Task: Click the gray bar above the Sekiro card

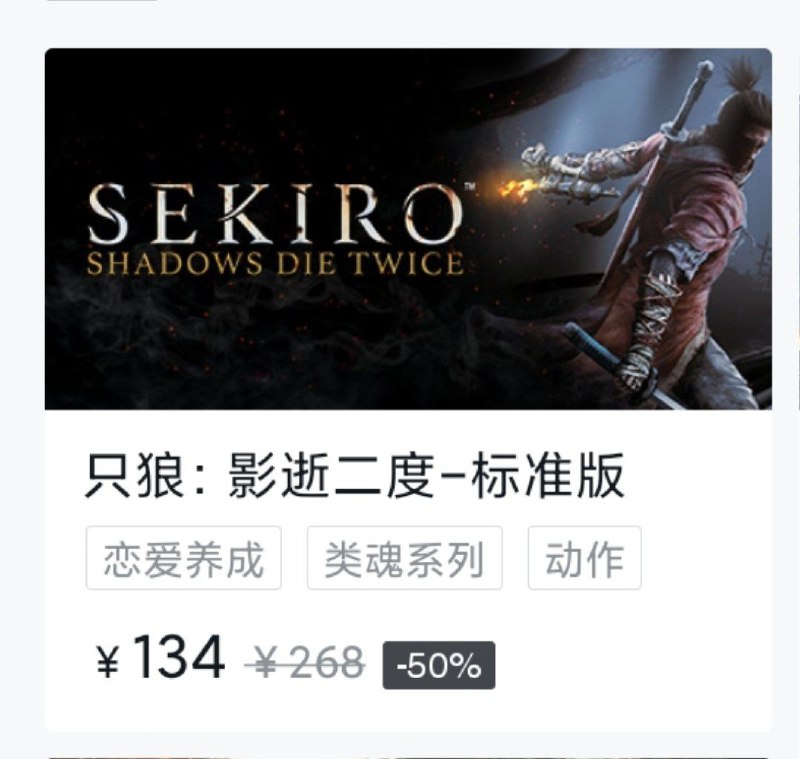Action: tap(101, 1)
